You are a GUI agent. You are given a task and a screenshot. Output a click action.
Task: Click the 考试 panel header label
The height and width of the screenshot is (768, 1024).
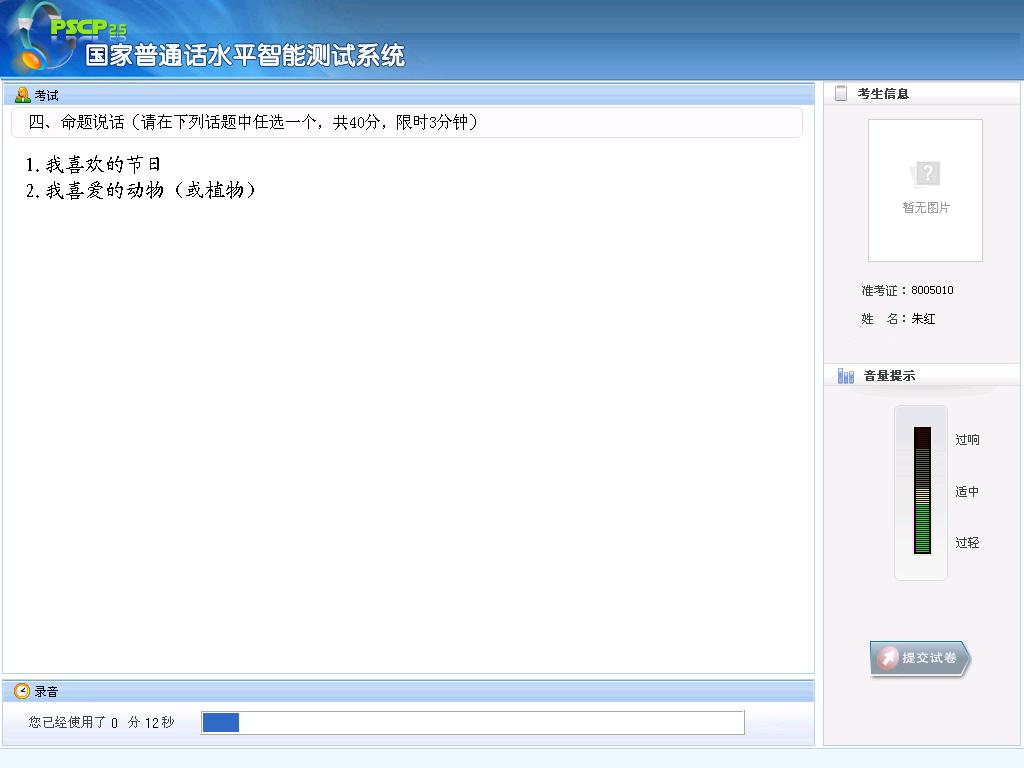click(x=47, y=95)
